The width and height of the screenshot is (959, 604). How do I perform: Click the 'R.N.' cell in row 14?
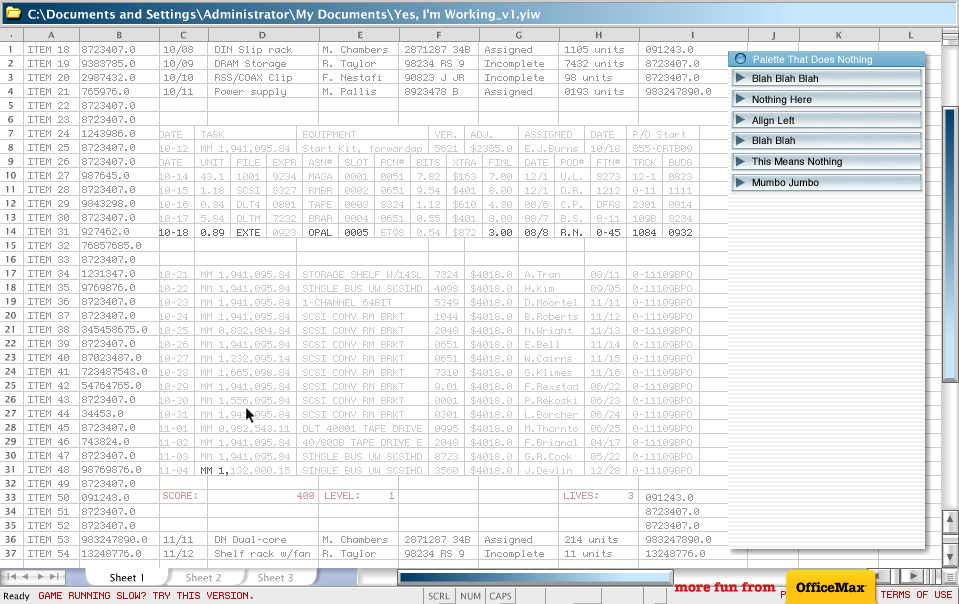(x=571, y=232)
